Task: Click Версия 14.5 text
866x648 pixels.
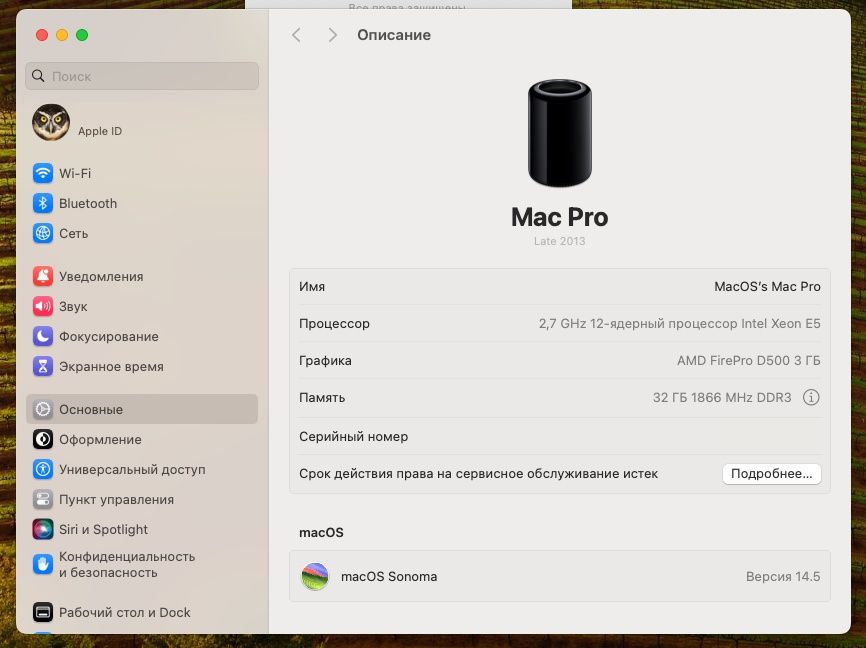Action: tap(783, 577)
